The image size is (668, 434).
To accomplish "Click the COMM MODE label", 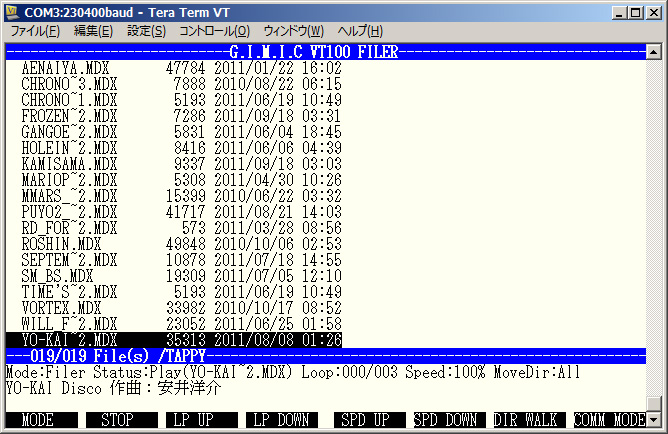I will tap(608, 420).
